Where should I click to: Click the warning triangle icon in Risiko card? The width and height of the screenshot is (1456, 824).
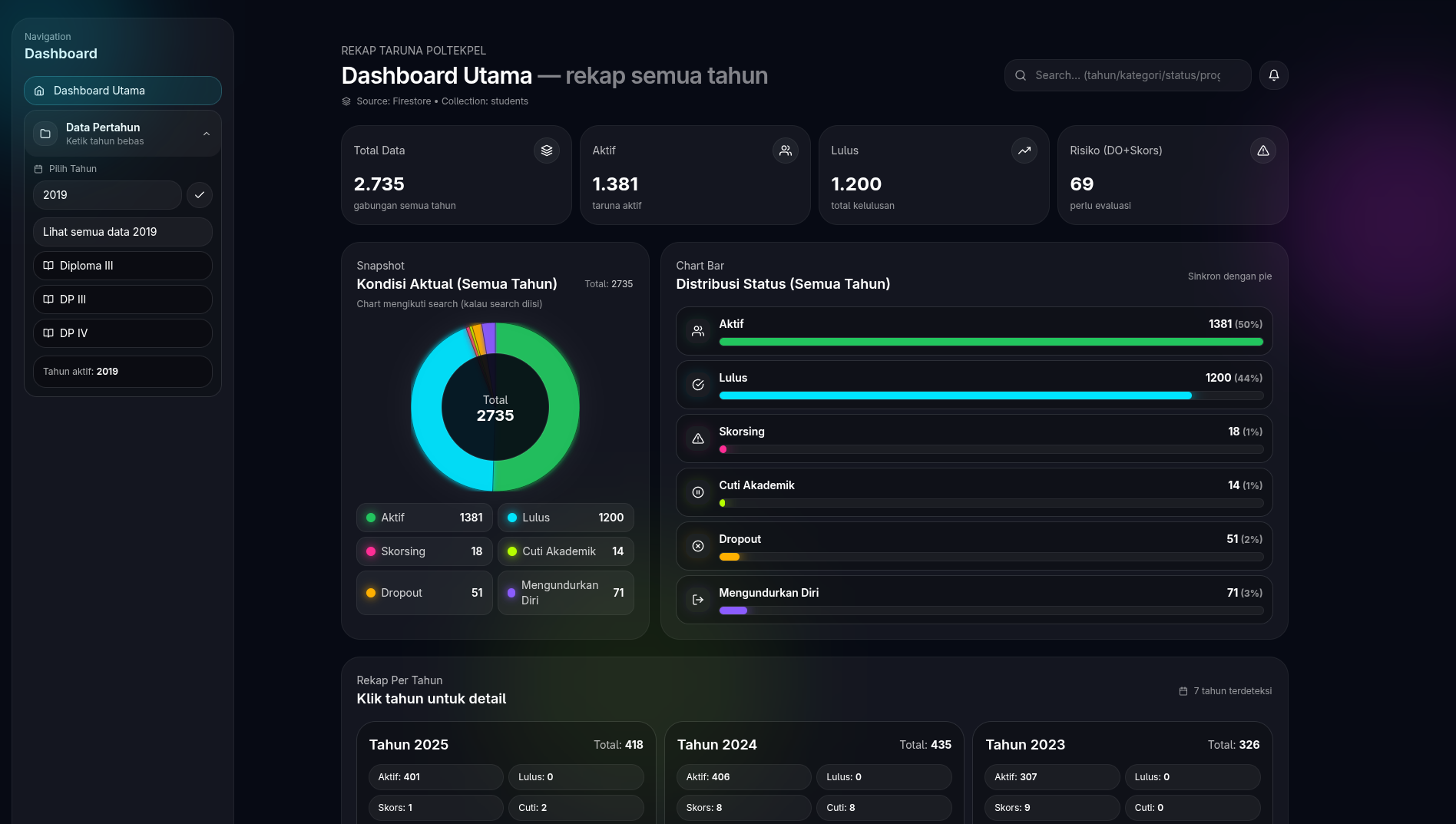tap(1262, 151)
